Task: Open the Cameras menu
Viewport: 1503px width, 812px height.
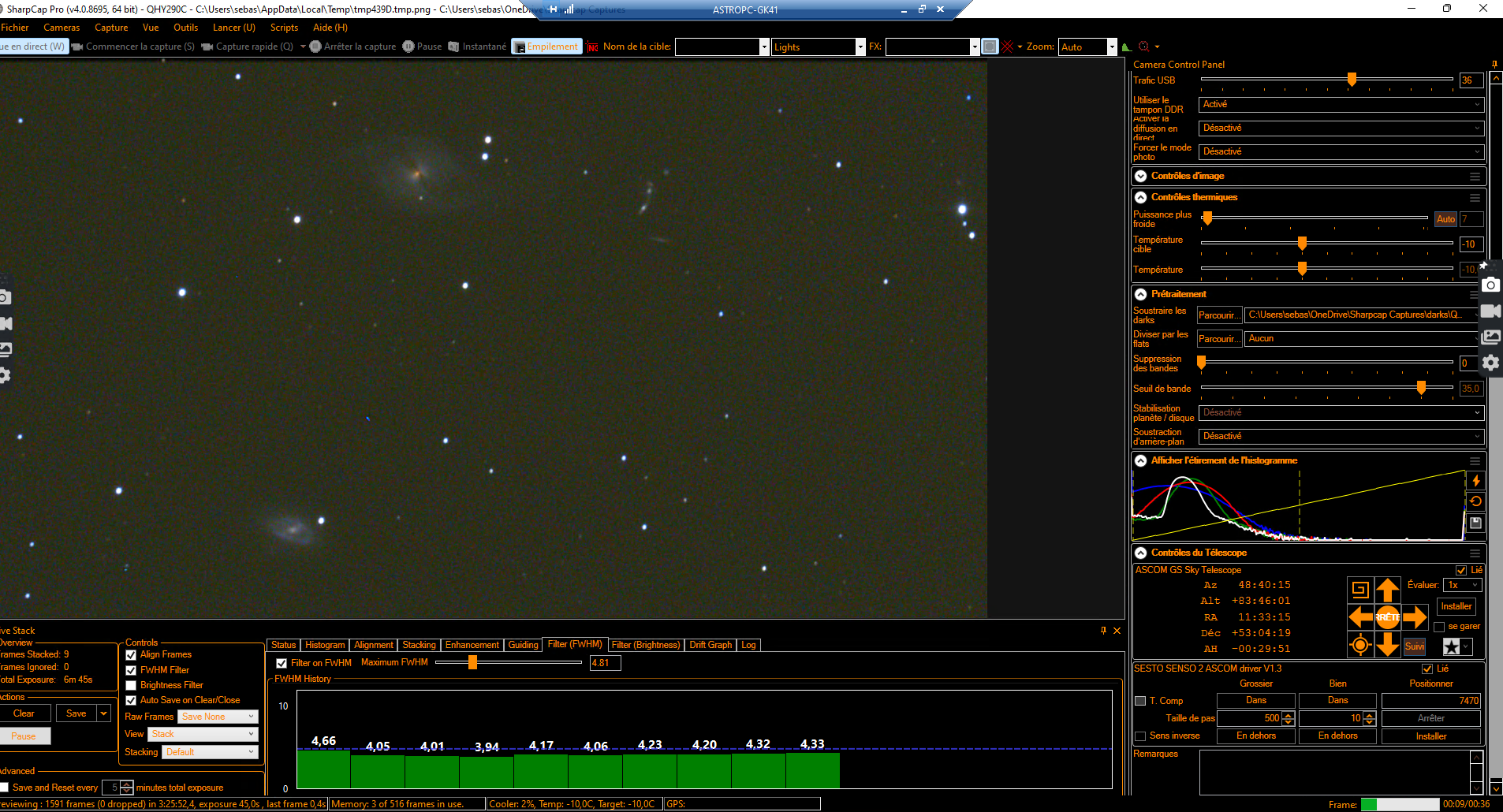Action: 62,28
